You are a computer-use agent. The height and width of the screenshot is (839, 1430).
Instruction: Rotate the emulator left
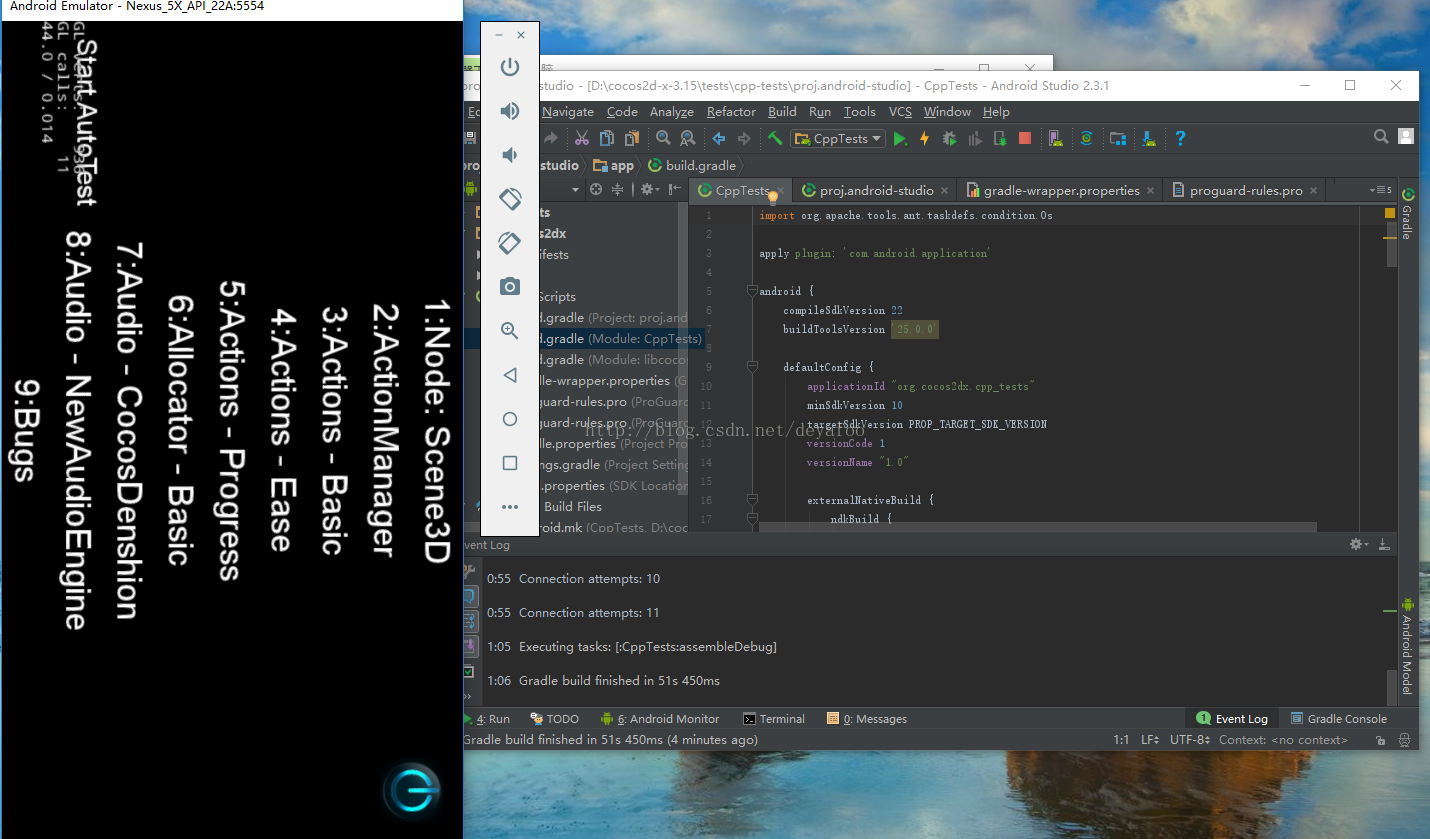[510, 199]
